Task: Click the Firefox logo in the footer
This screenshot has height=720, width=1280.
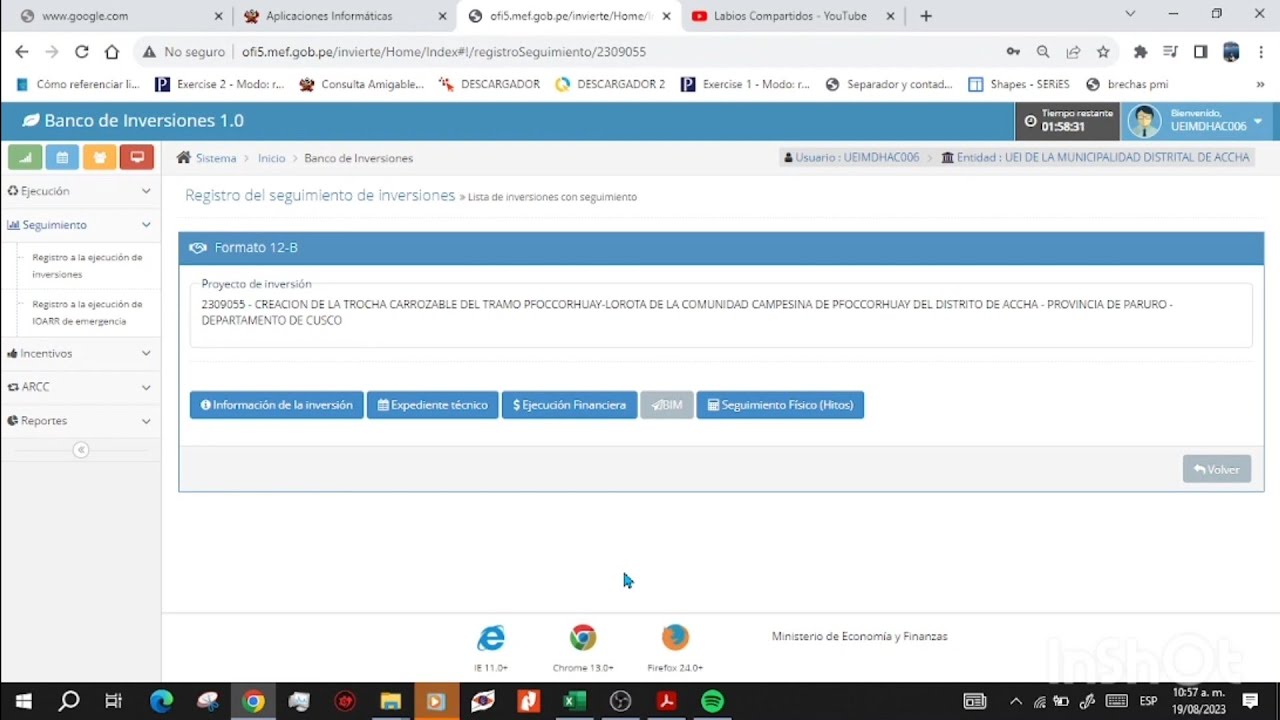Action: coord(675,637)
